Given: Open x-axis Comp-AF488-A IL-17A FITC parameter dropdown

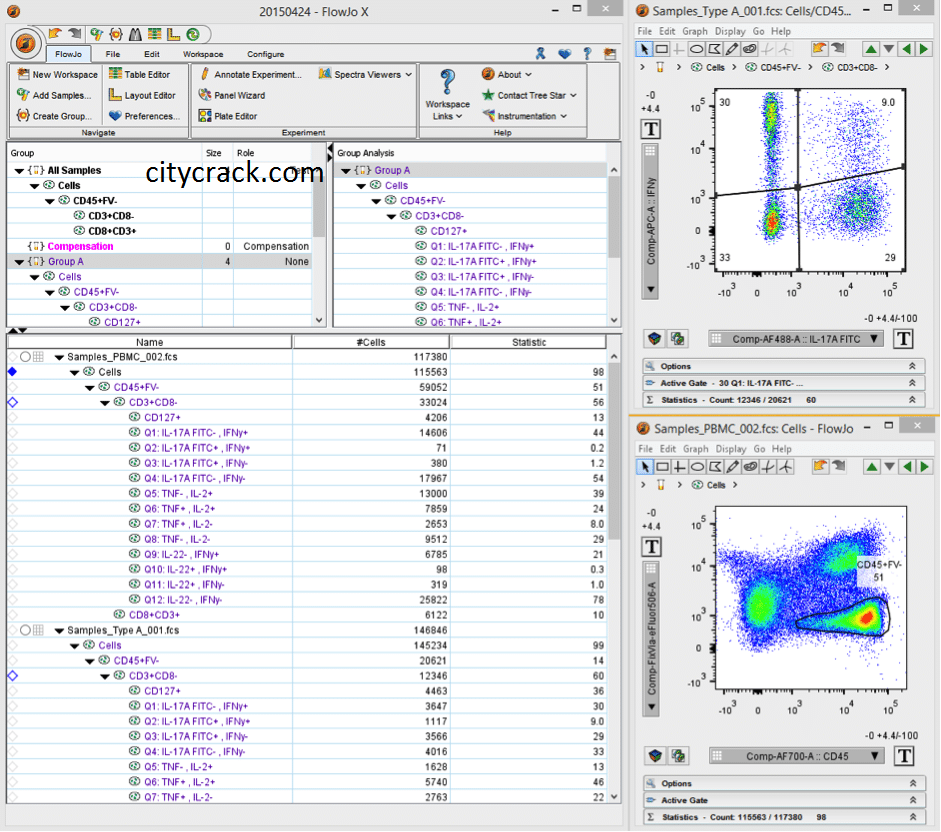Looking at the screenshot, I should pyautogui.click(x=796, y=339).
